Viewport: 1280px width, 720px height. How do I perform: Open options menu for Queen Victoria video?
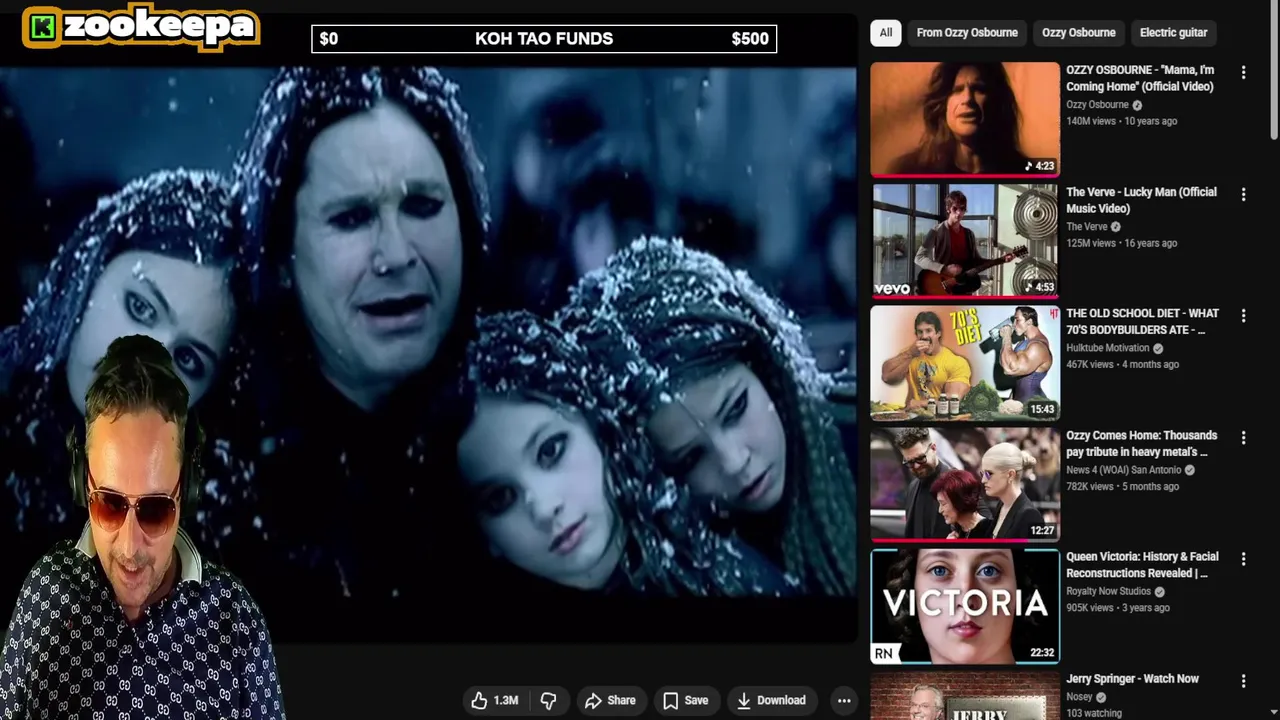[x=1243, y=559]
